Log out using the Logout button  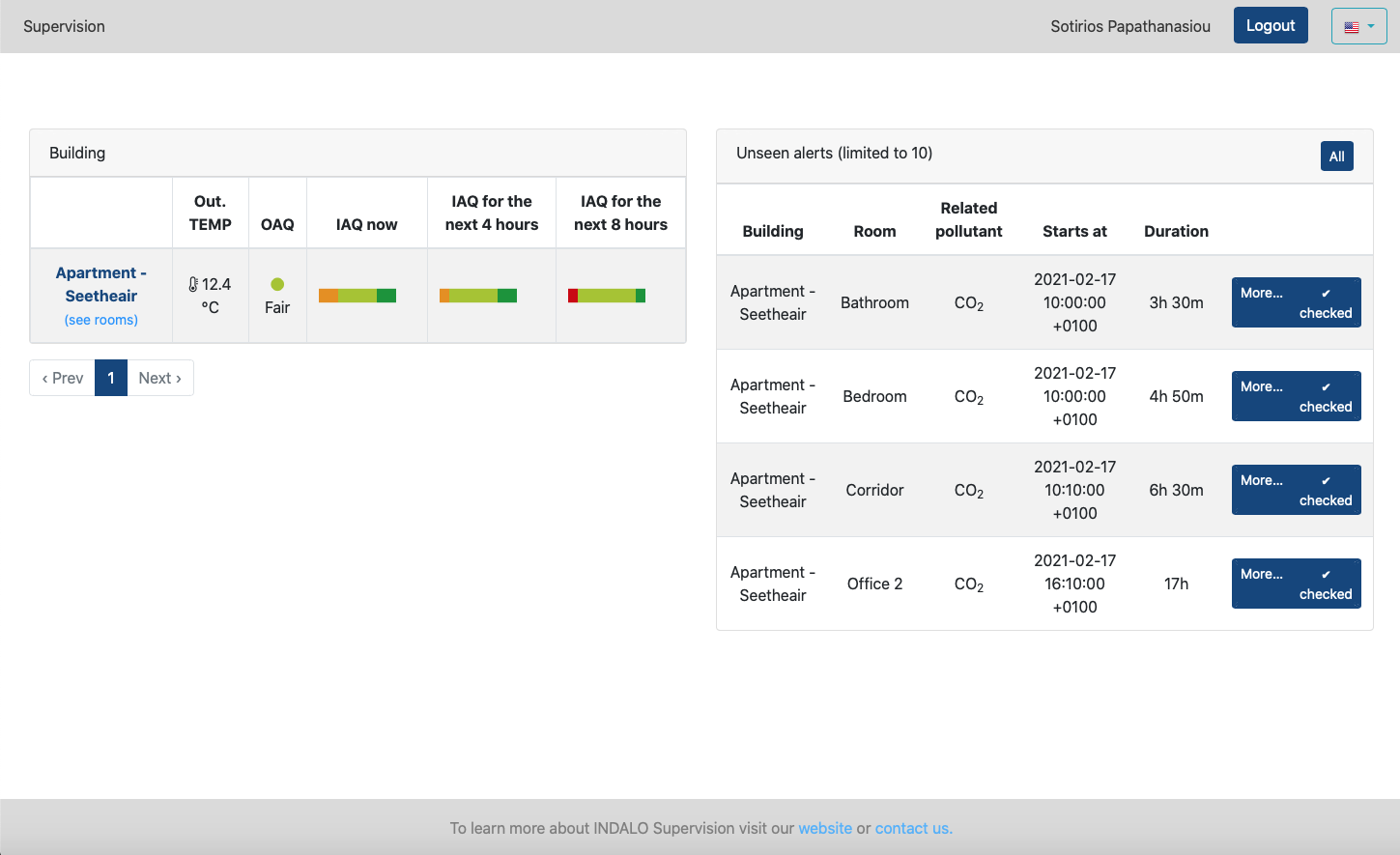click(1270, 26)
